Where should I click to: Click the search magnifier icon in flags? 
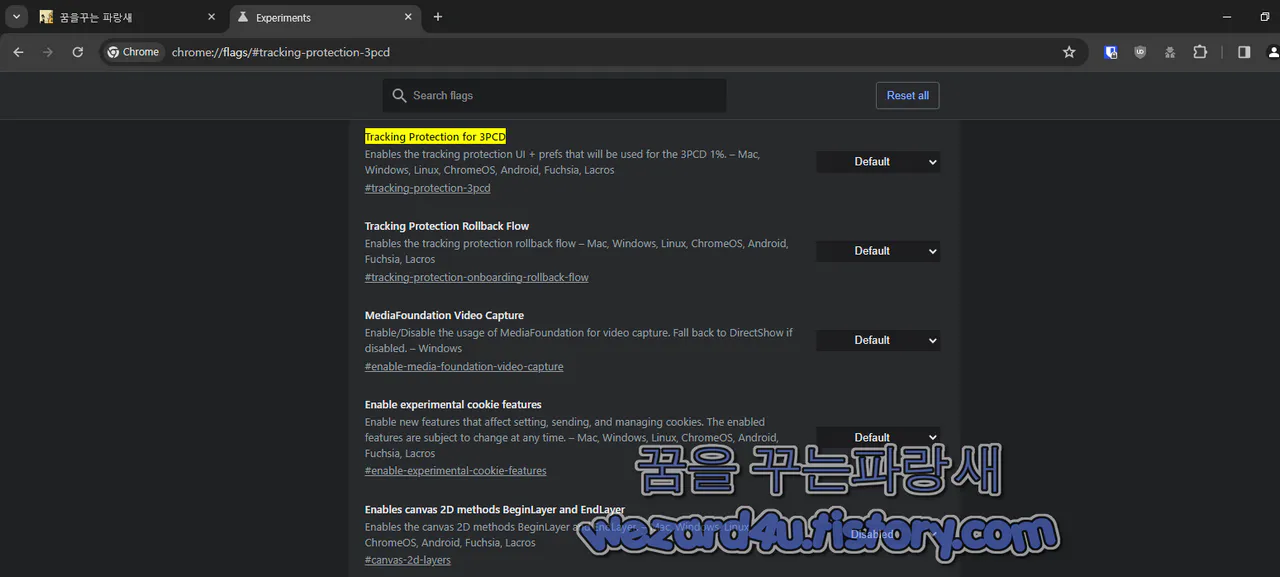pyautogui.click(x=399, y=95)
